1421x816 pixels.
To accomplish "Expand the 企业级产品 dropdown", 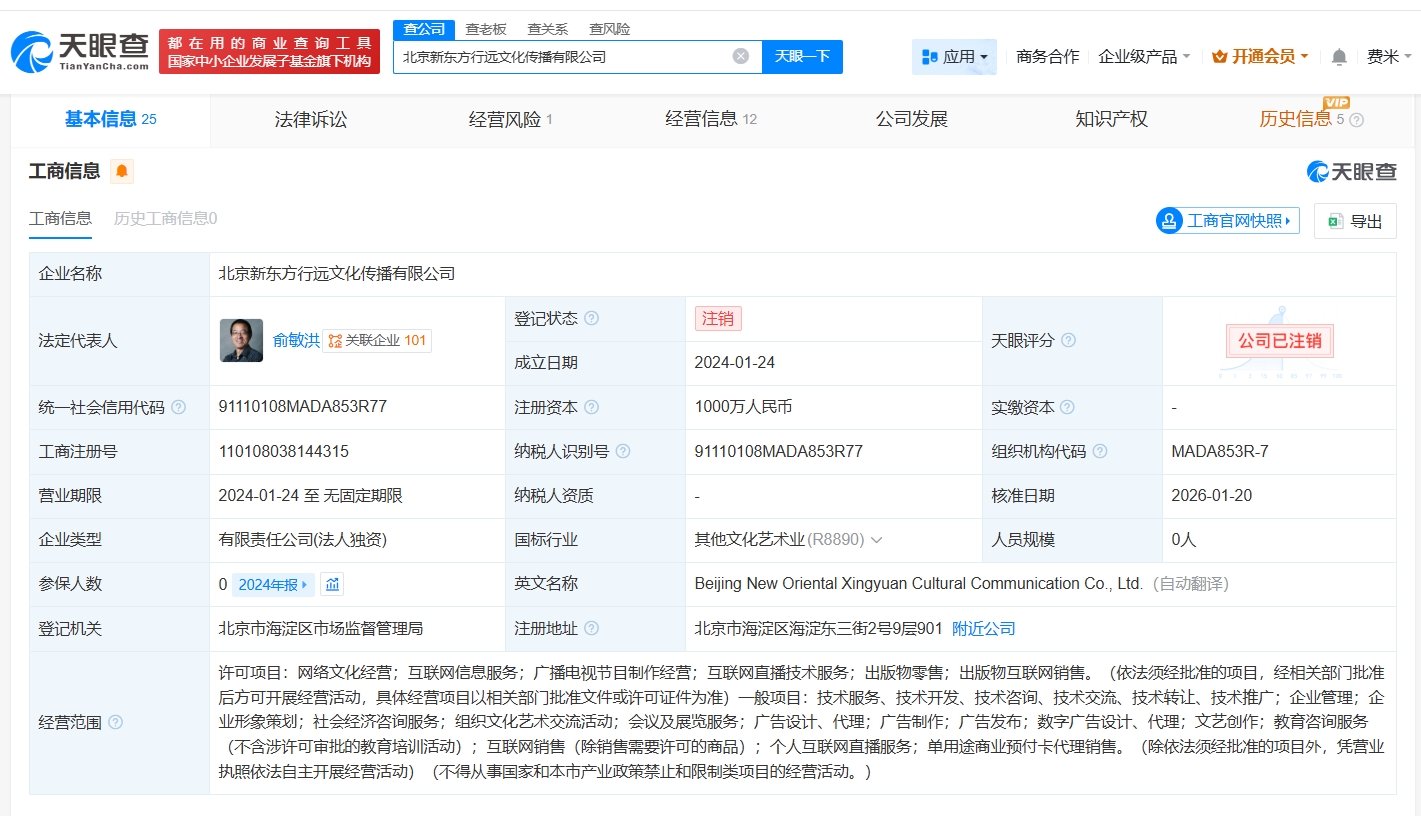I will click(x=1144, y=57).
